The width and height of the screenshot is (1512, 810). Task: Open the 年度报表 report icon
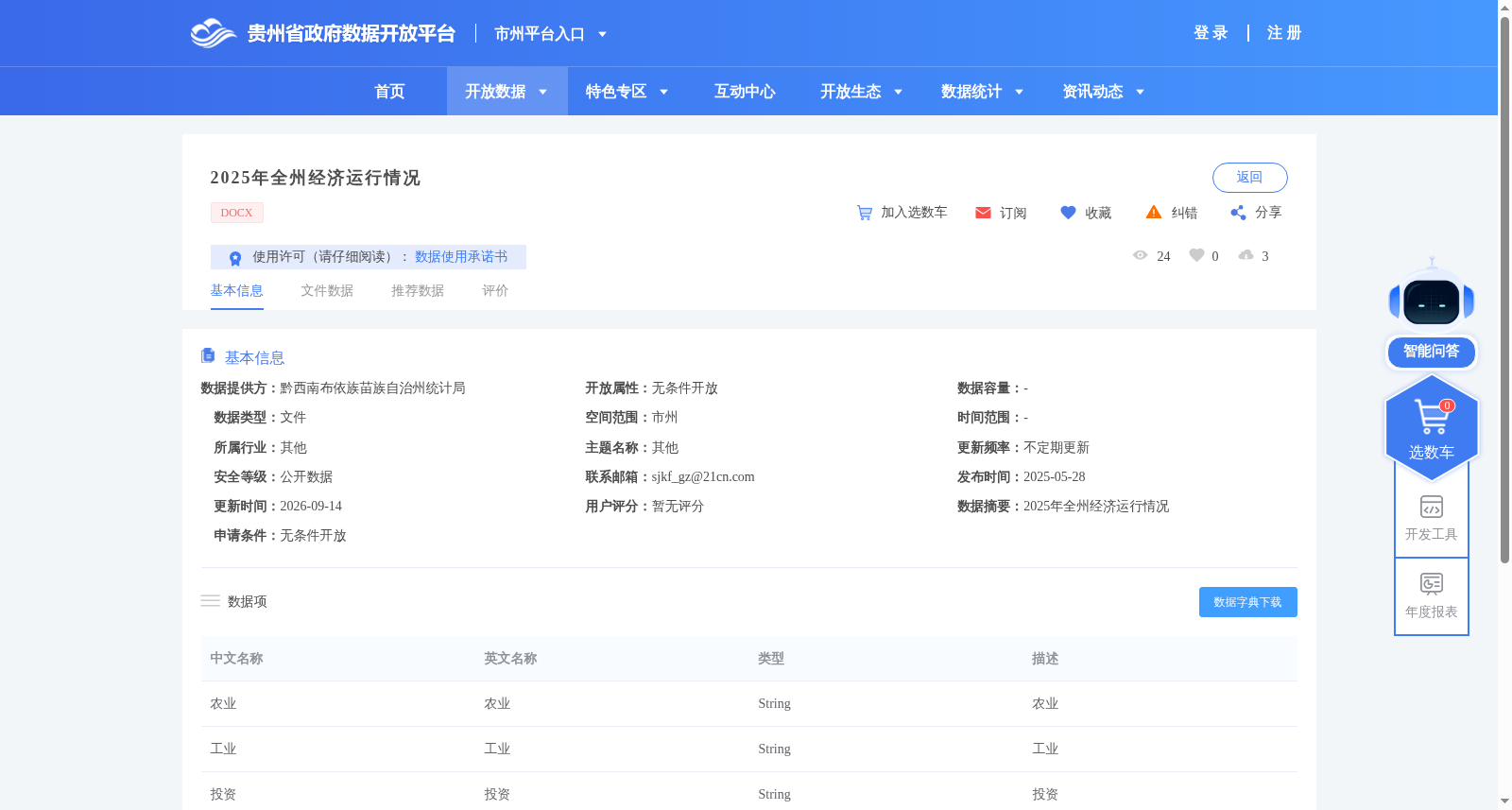coord(1432,583)
